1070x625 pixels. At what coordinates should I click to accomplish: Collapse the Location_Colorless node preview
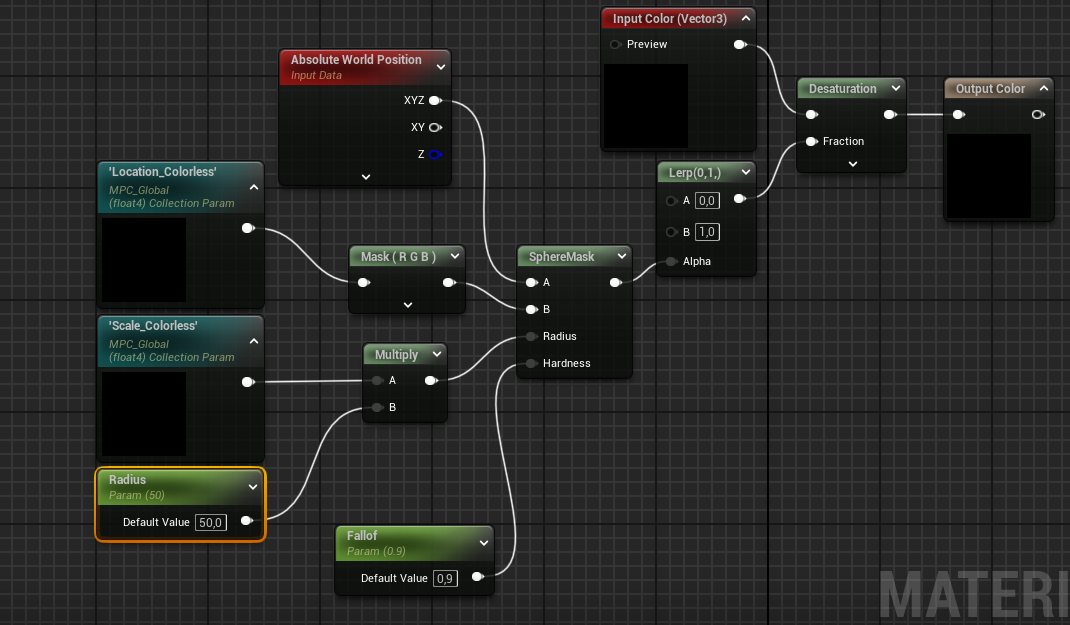click(x=254, y=187)
